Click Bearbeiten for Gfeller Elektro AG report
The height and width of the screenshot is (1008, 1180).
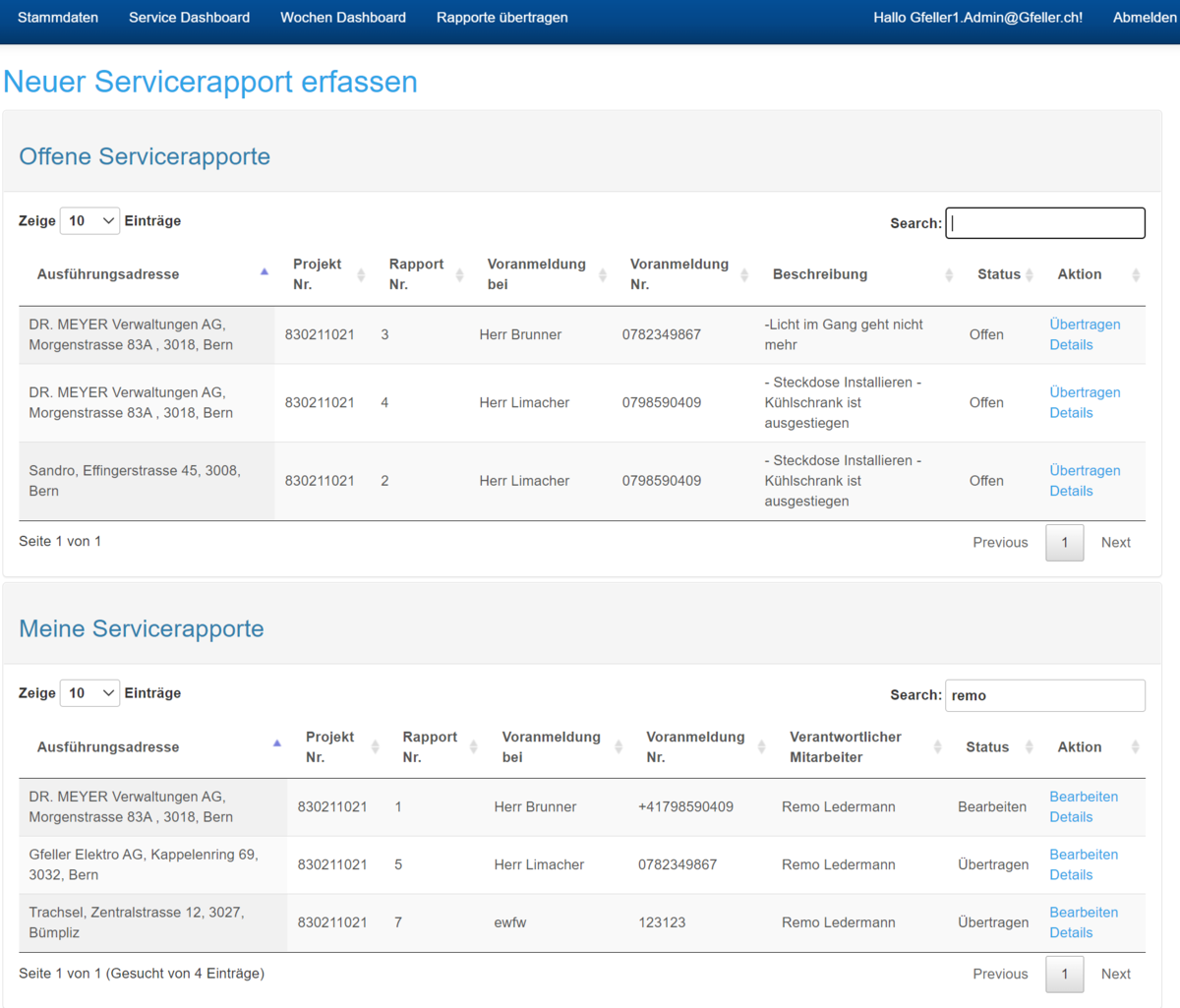[x=1084, y=855]
